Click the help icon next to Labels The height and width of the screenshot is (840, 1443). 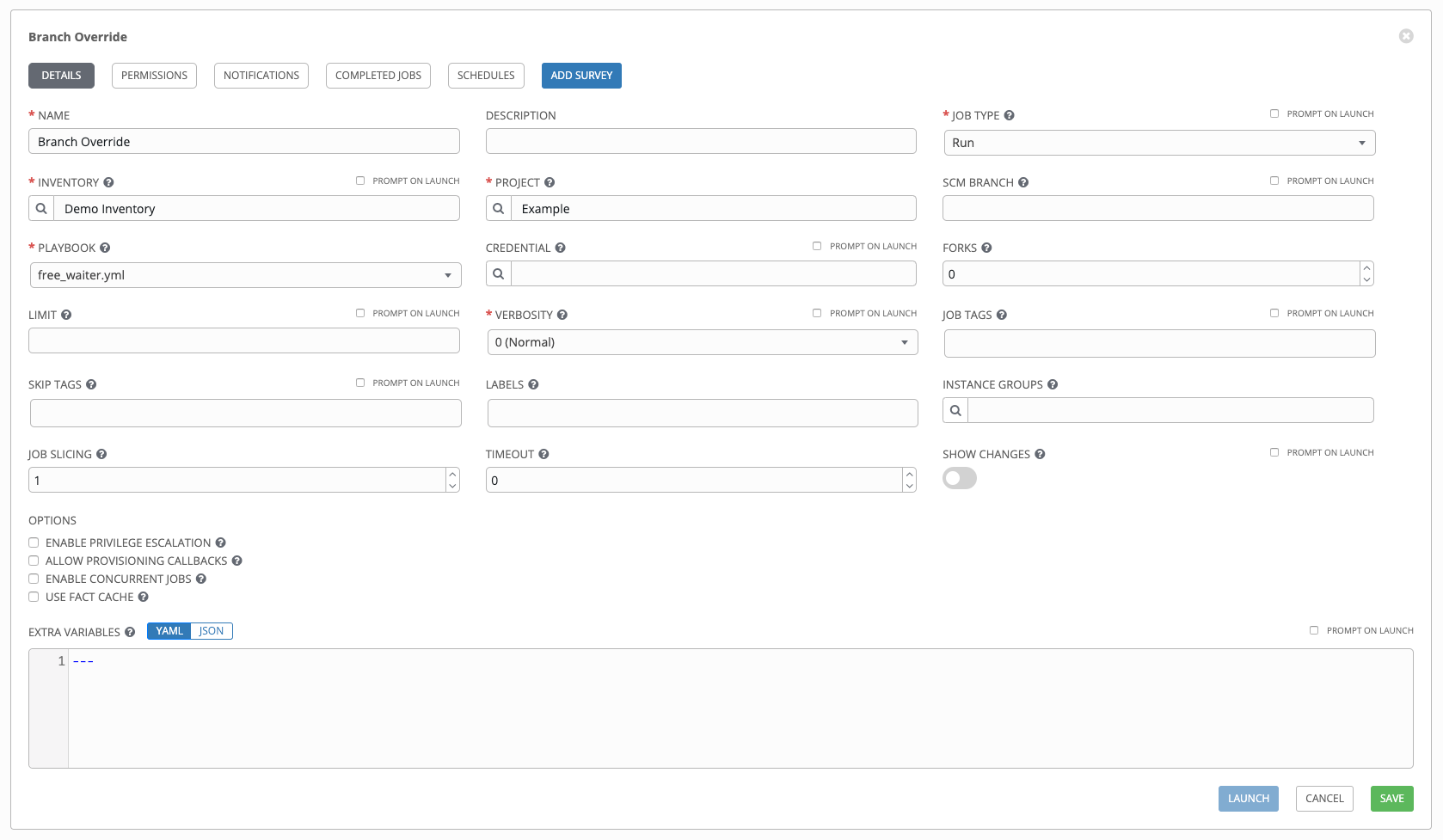(x=533, y=384)
